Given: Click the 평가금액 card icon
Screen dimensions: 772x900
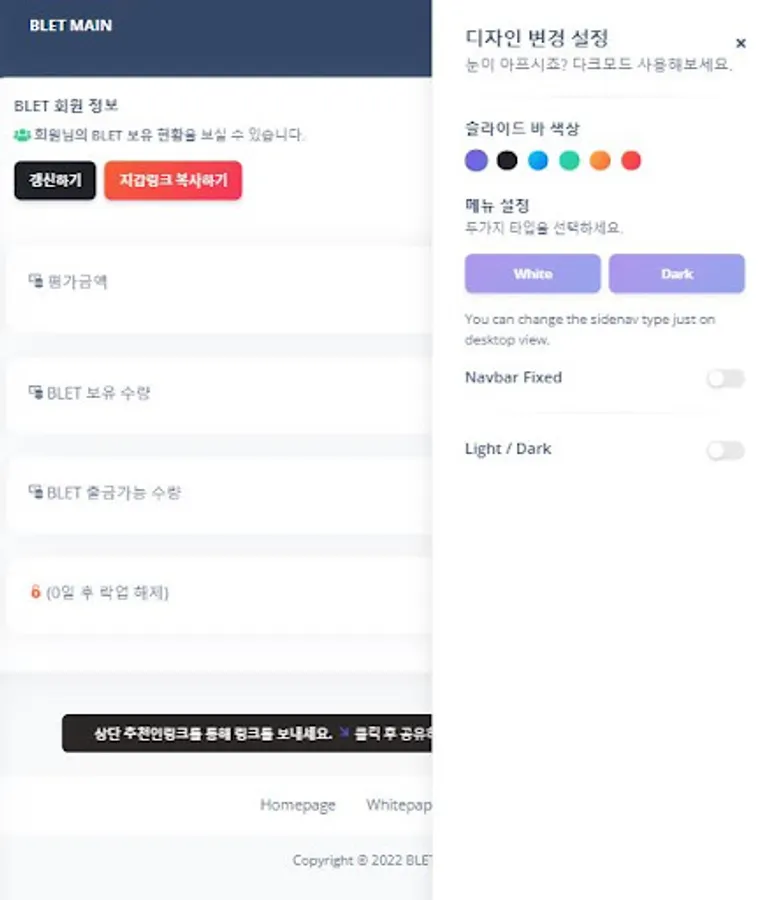Looking at the screenshot, I should 36,281.
